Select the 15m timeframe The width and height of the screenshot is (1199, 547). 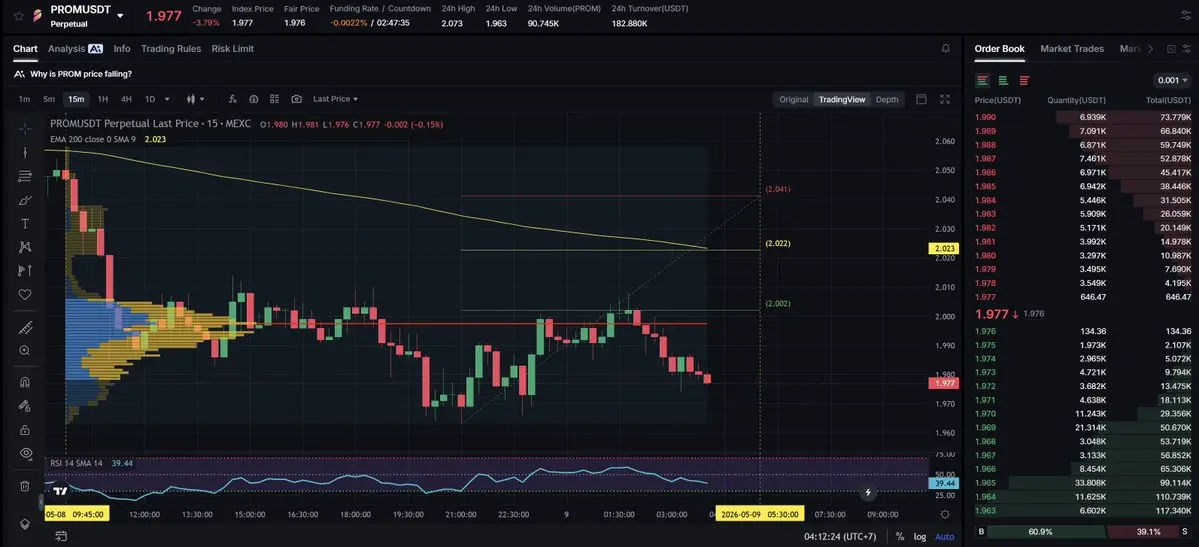[76, 99]
